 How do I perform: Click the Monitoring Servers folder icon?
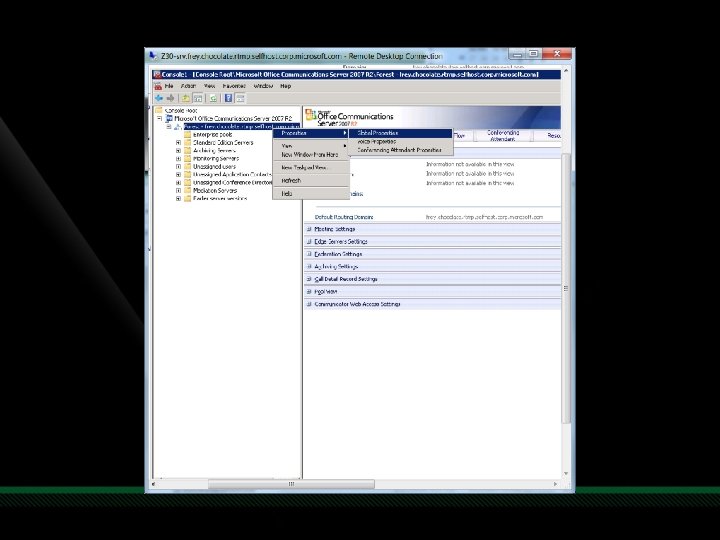pyautogui.click(x=187, y=158)
